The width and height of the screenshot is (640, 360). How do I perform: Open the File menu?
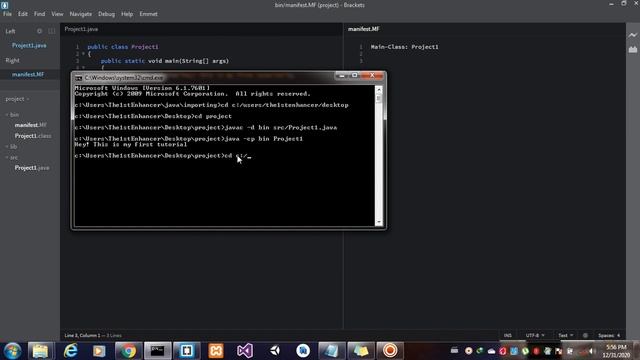(x=7, y=14)
